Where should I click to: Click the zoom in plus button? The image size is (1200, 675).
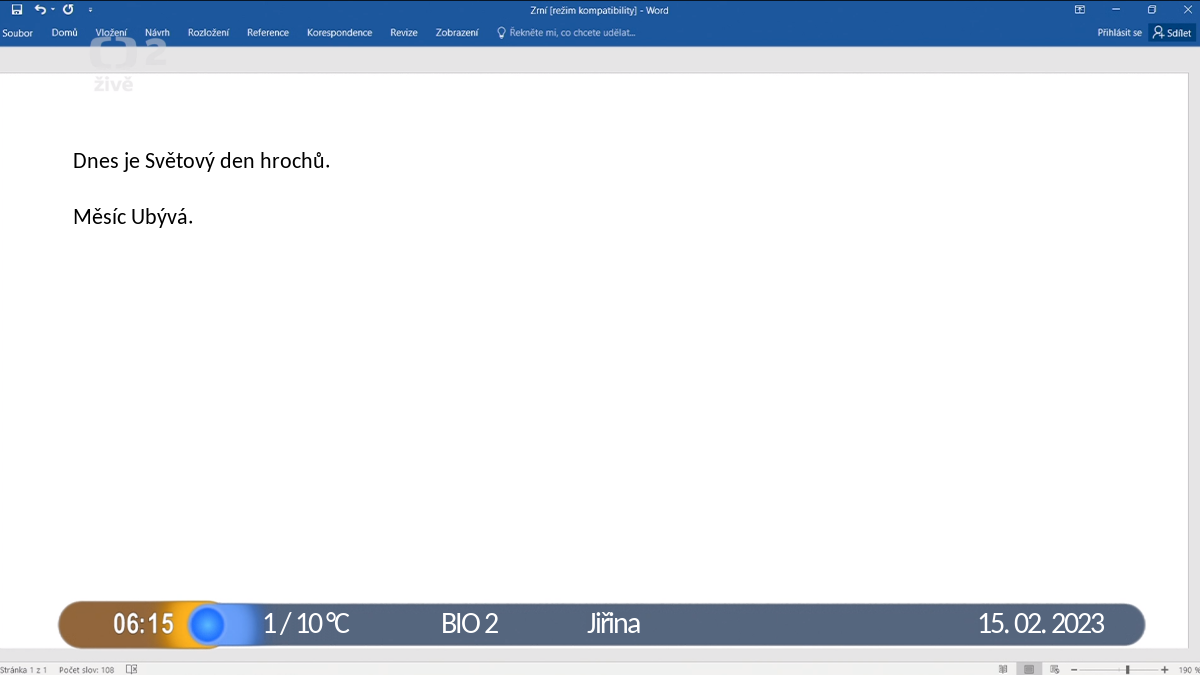pos(1165,669)
